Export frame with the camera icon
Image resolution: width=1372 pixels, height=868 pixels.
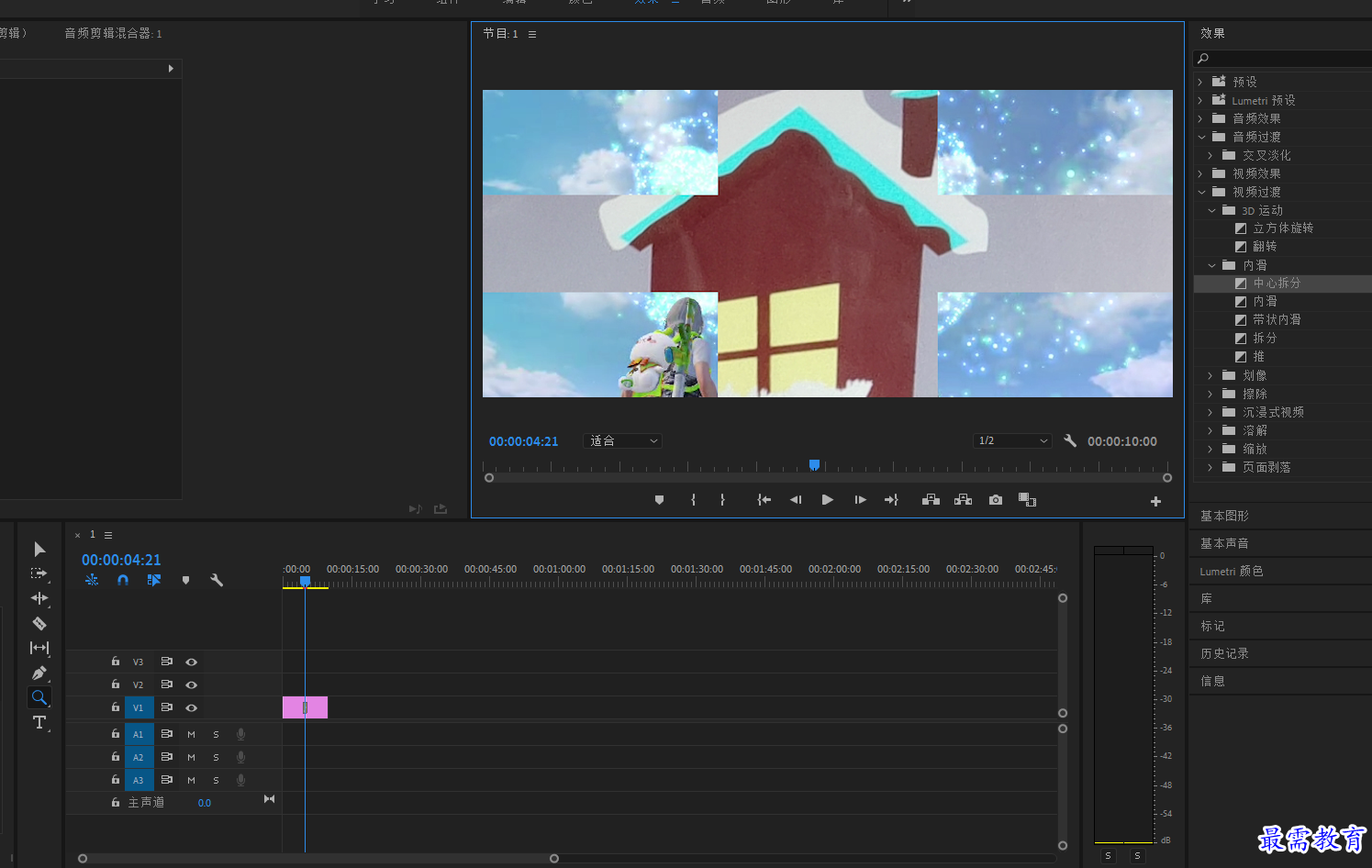click(x=996, y=500)
